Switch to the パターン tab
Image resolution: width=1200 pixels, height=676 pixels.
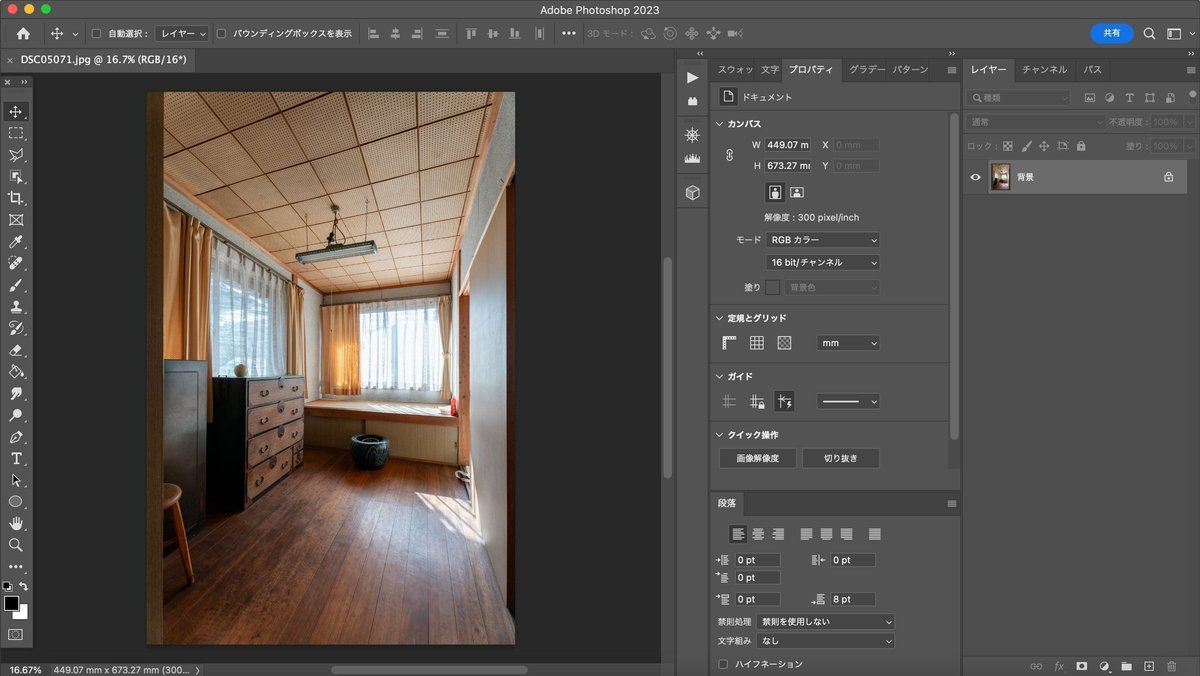pyautogui.click(x=910, y=70)
